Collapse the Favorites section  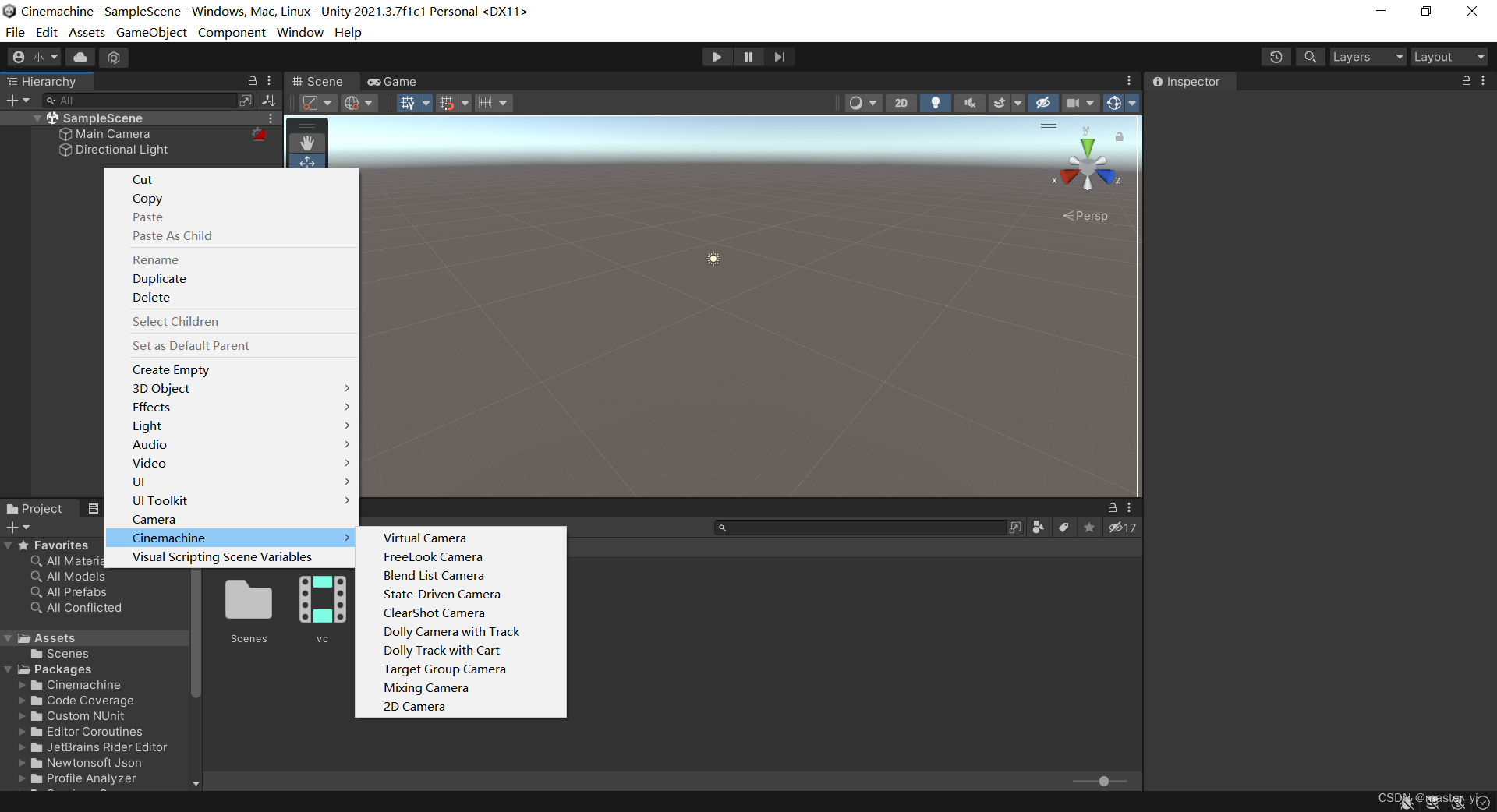tap(9, 545)
